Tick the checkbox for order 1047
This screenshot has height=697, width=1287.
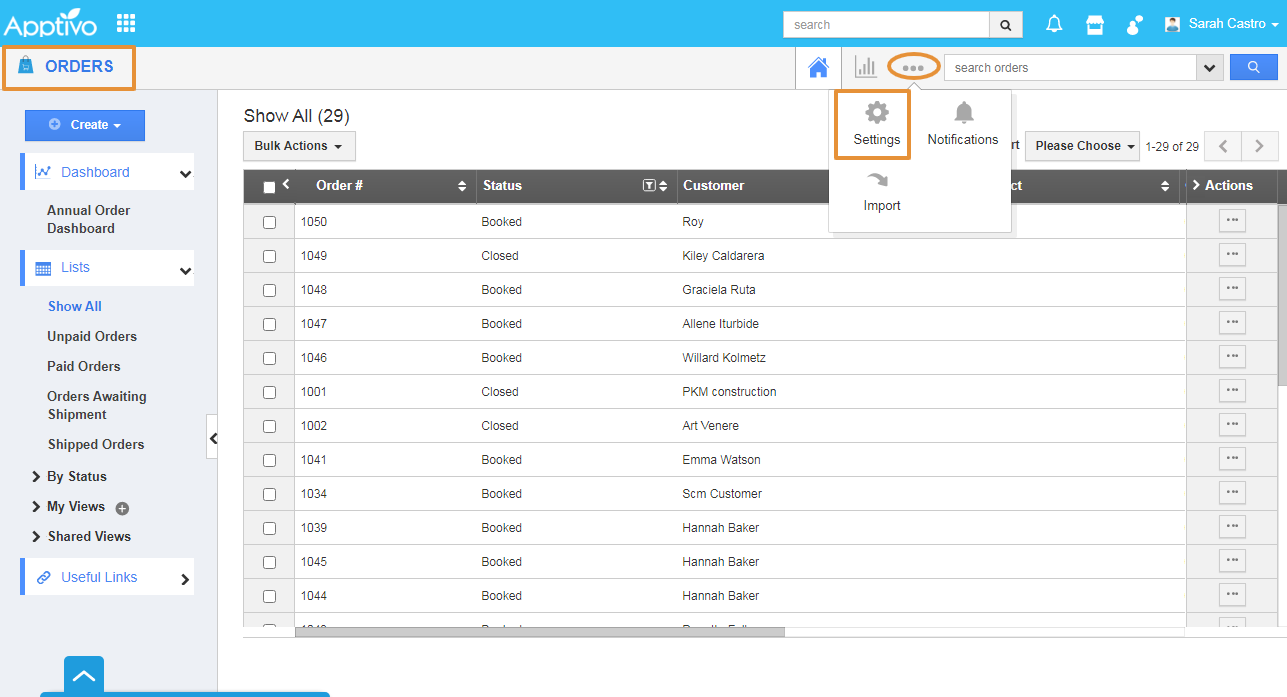click(269, 324)
